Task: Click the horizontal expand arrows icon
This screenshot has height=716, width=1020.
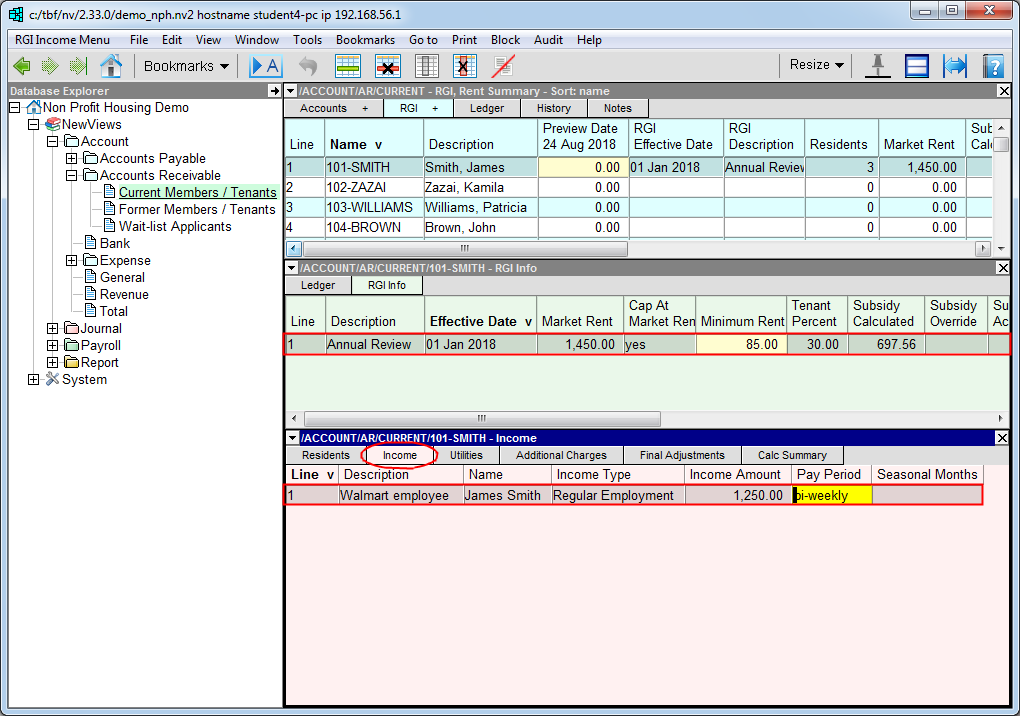Action: click(955, 66)
